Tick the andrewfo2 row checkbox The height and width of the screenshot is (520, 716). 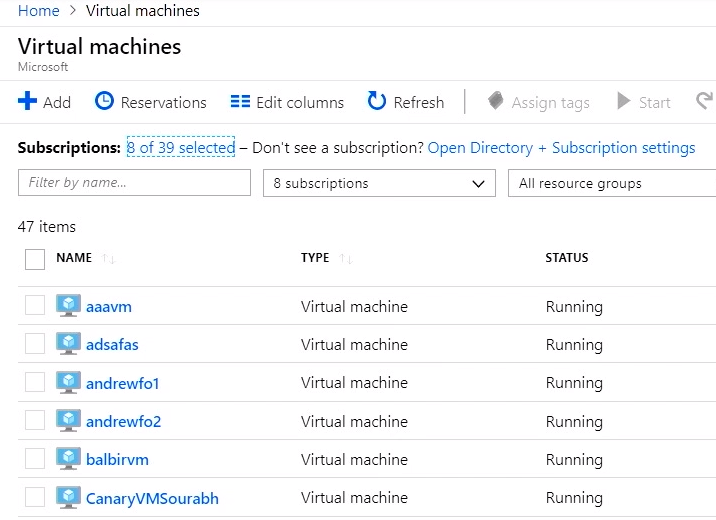[35, 420]
